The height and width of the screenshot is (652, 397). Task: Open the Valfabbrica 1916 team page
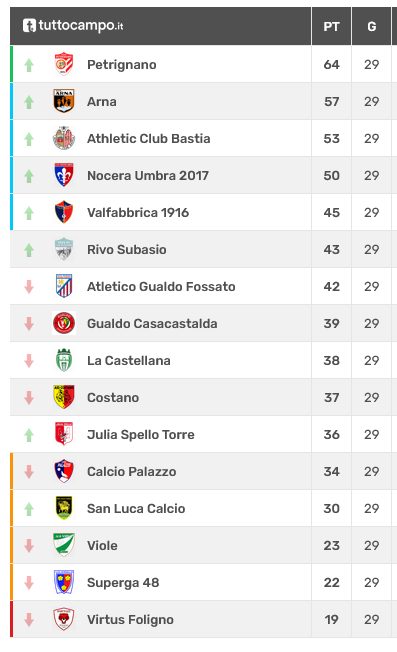138,212
